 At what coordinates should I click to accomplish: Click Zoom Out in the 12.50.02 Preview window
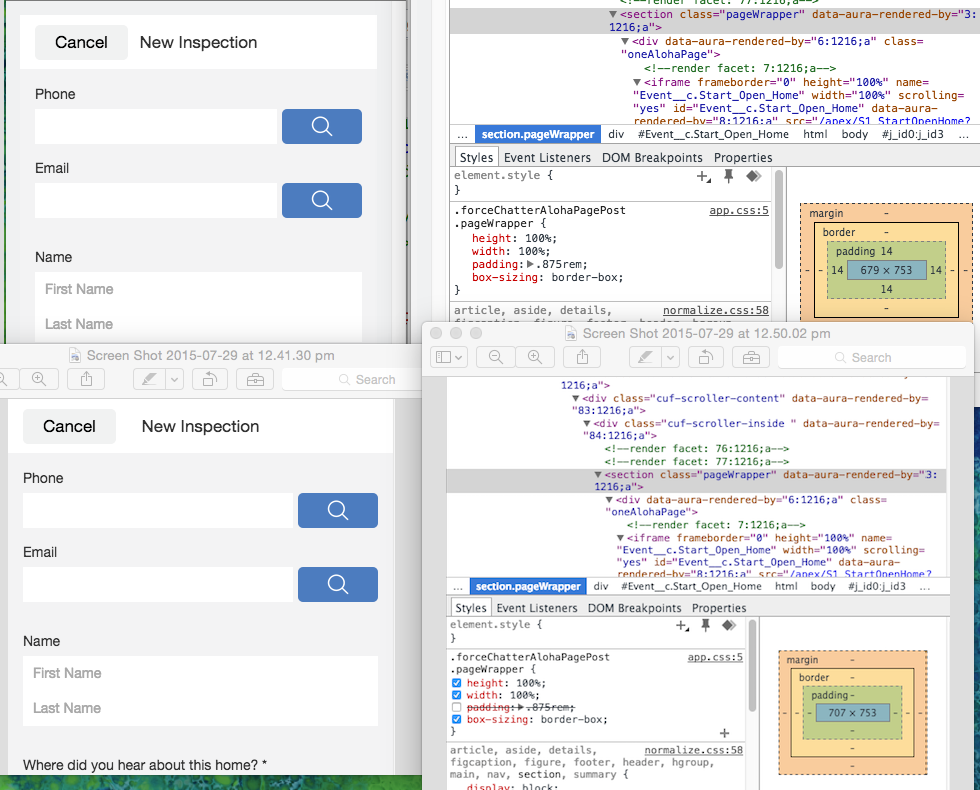coord(495,357)
